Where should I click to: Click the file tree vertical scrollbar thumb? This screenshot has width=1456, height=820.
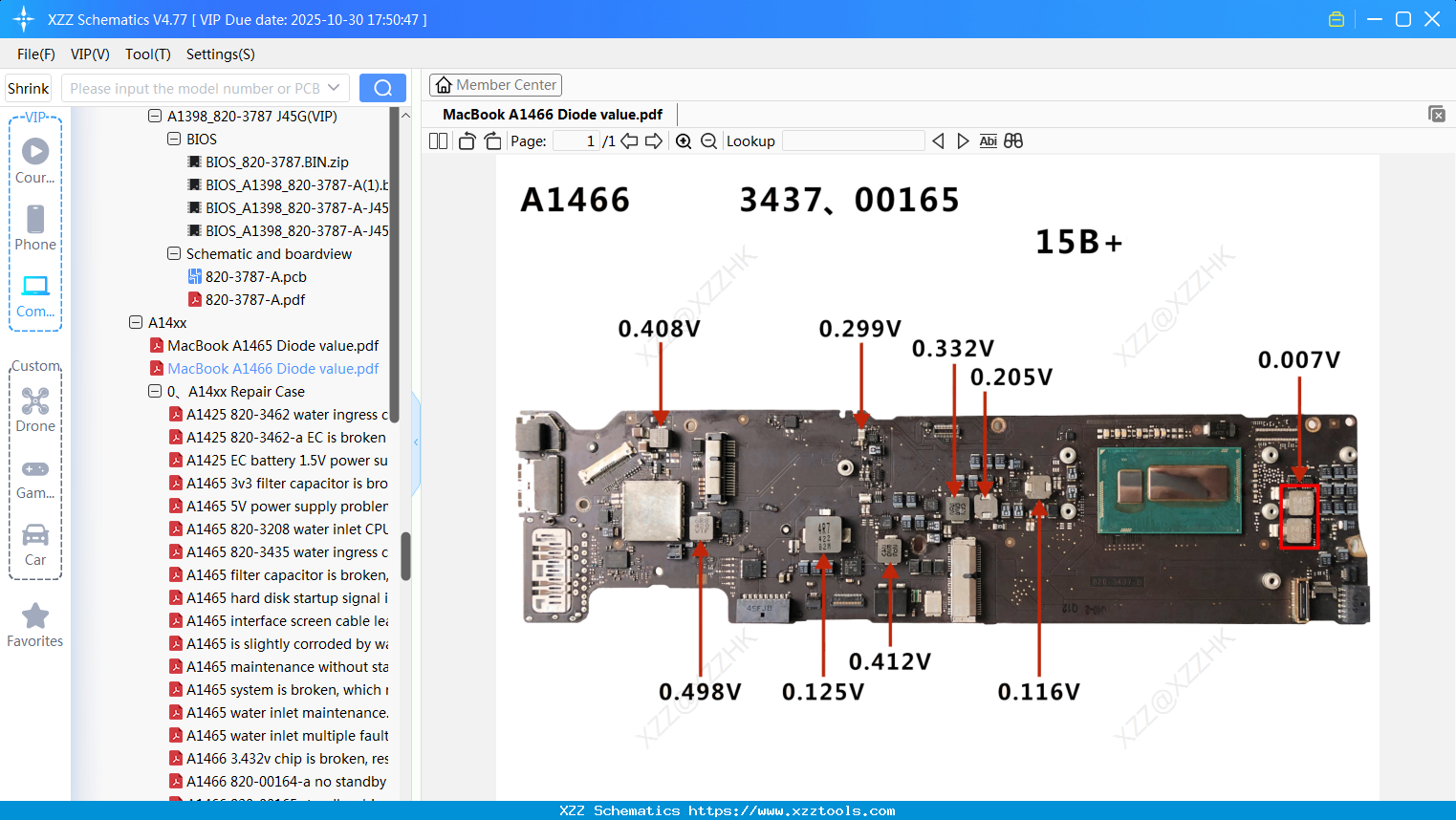coord(405,556)
